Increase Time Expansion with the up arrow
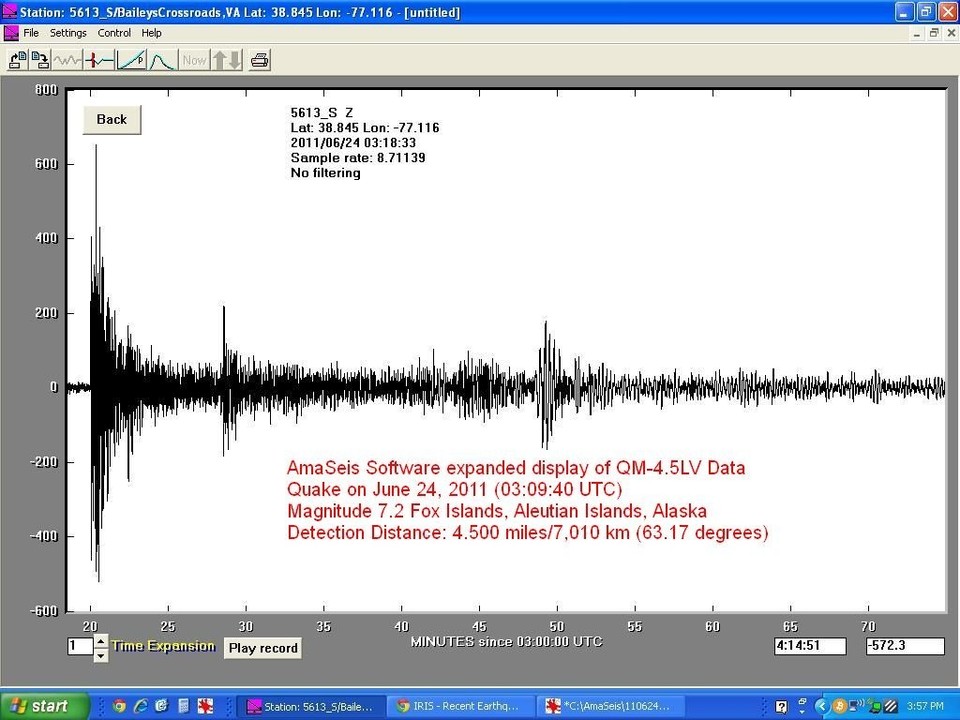Screen dimensions: 960x720 click(100, 641)
